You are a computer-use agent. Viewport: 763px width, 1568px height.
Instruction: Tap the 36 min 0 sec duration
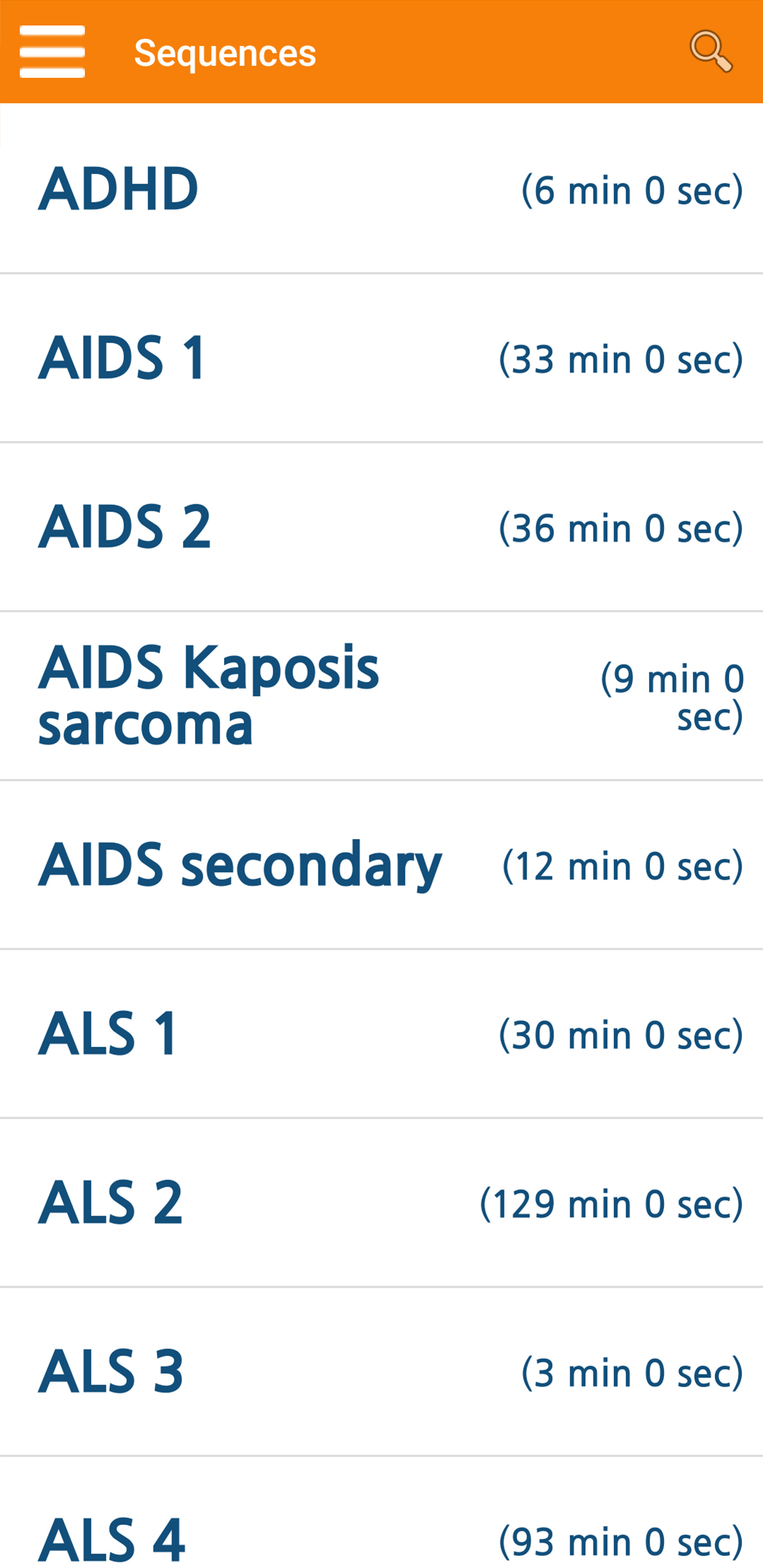click(x=621, y=528)
